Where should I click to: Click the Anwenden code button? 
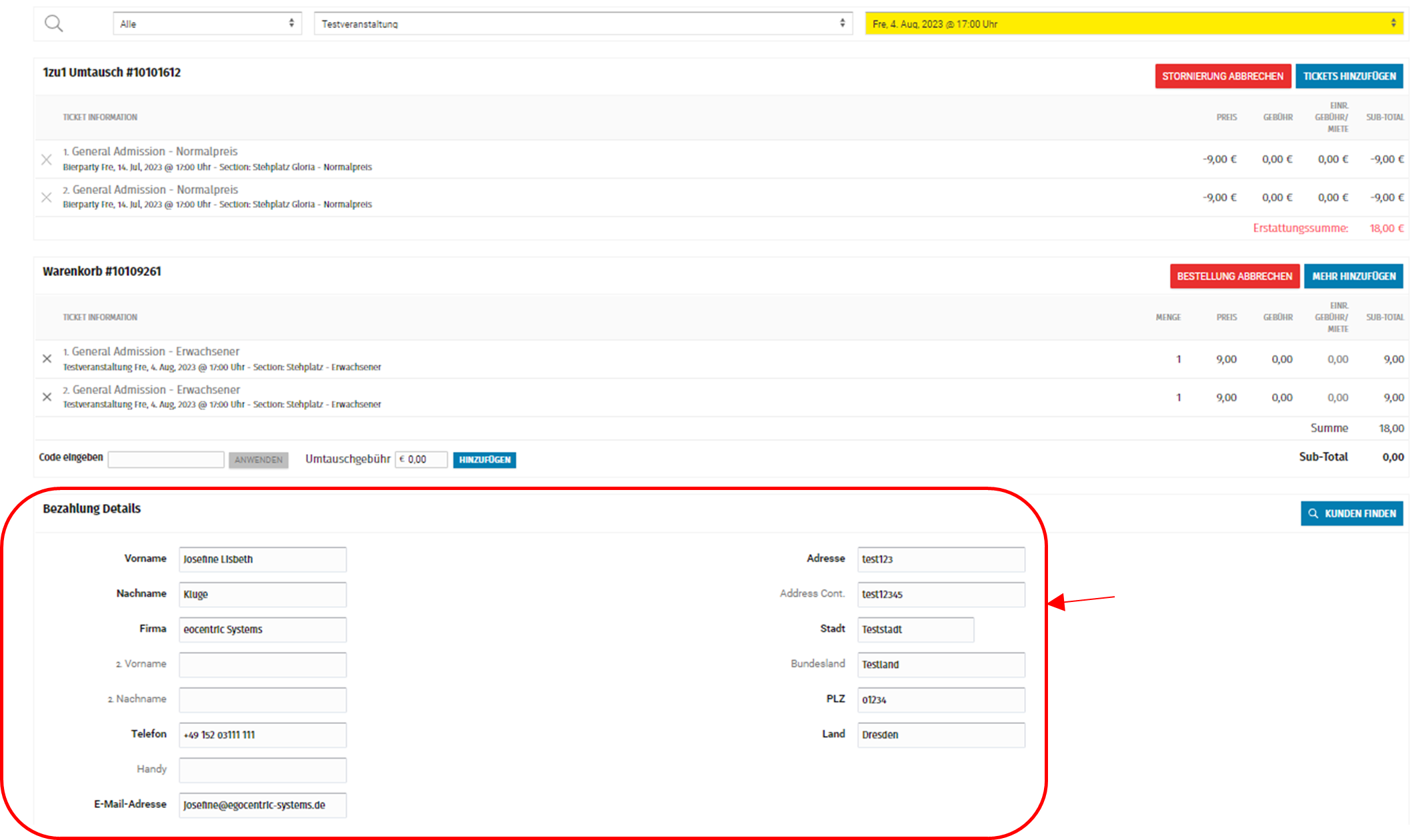[258, 460]
